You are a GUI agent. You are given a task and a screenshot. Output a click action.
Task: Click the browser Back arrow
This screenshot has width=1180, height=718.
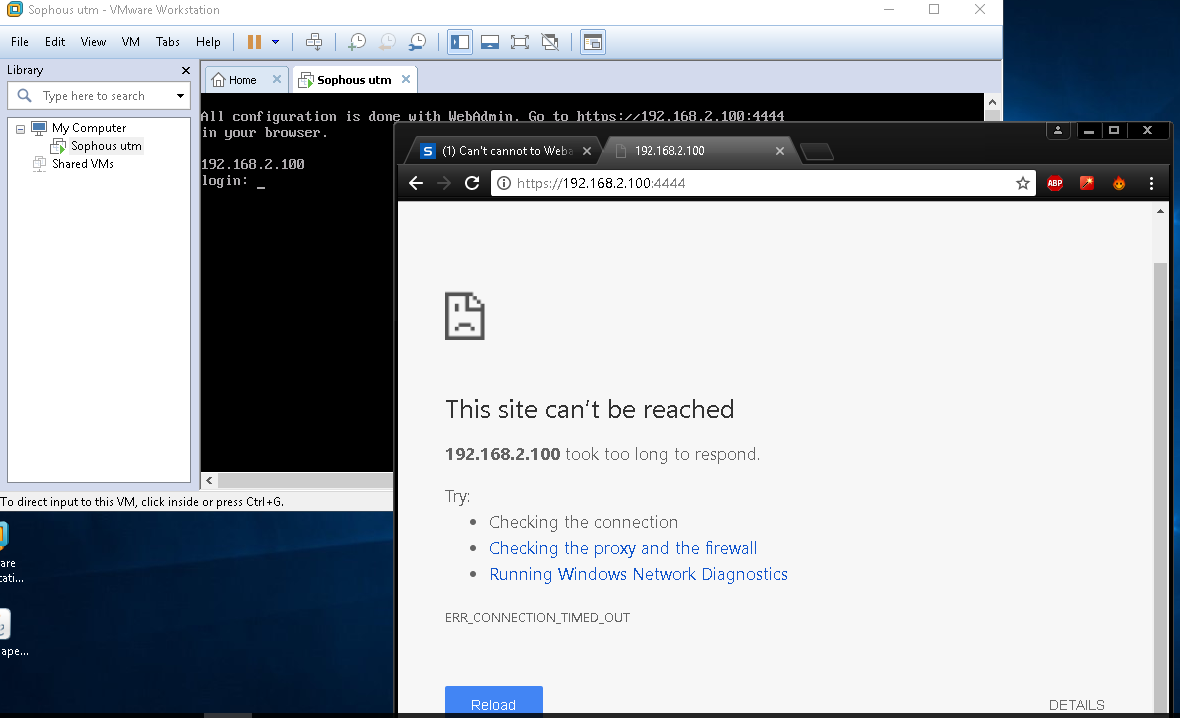[x=416, y=183]
